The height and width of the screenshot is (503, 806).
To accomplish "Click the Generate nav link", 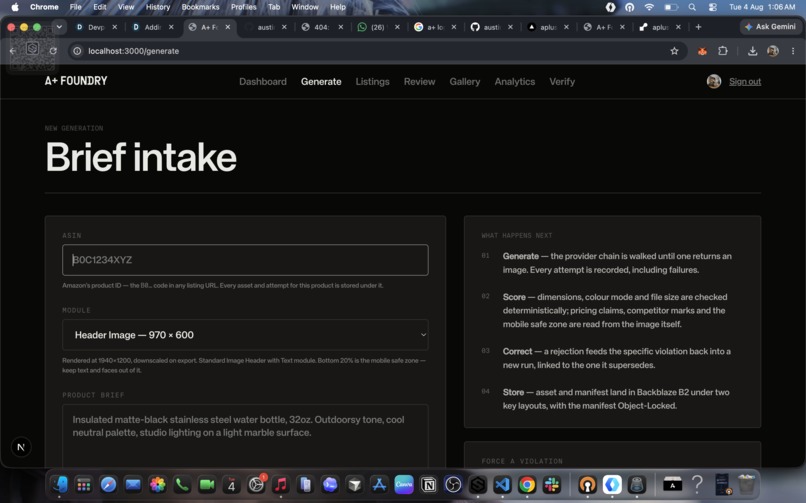I will pyautogui.click(x=321, y=82).
